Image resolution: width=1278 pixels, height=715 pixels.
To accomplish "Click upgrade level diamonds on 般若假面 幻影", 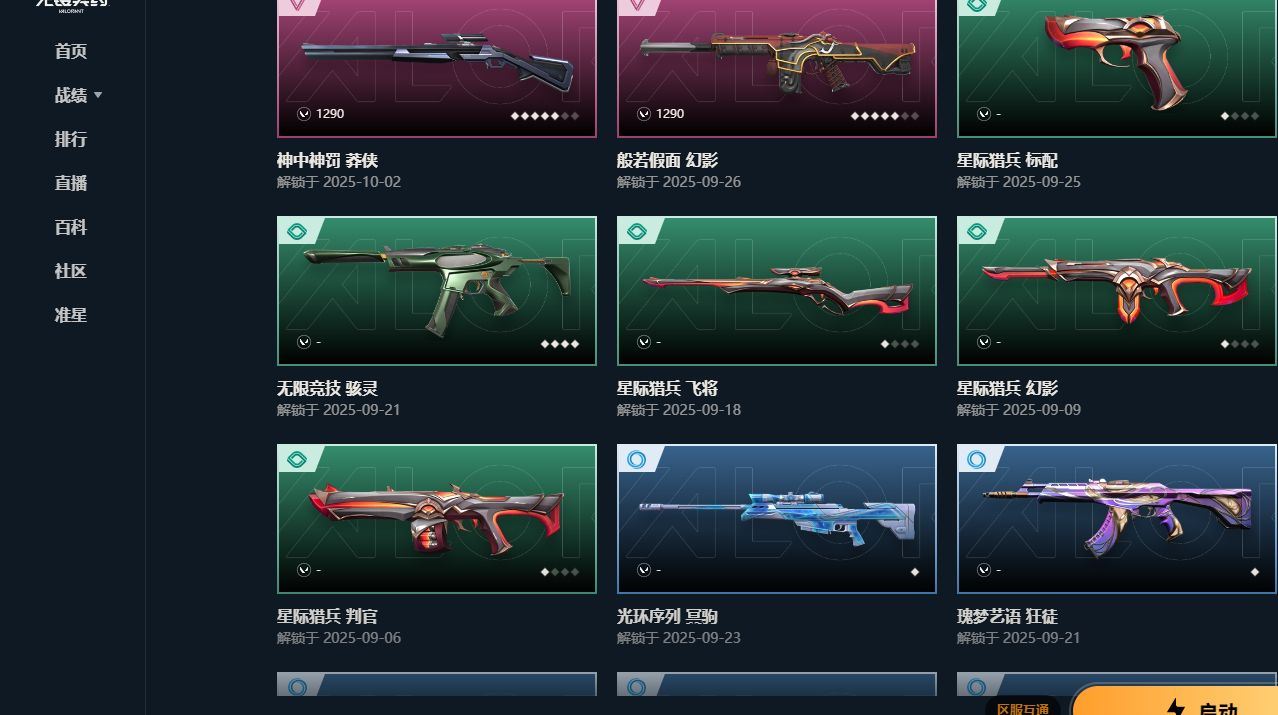I will point(885,115).
